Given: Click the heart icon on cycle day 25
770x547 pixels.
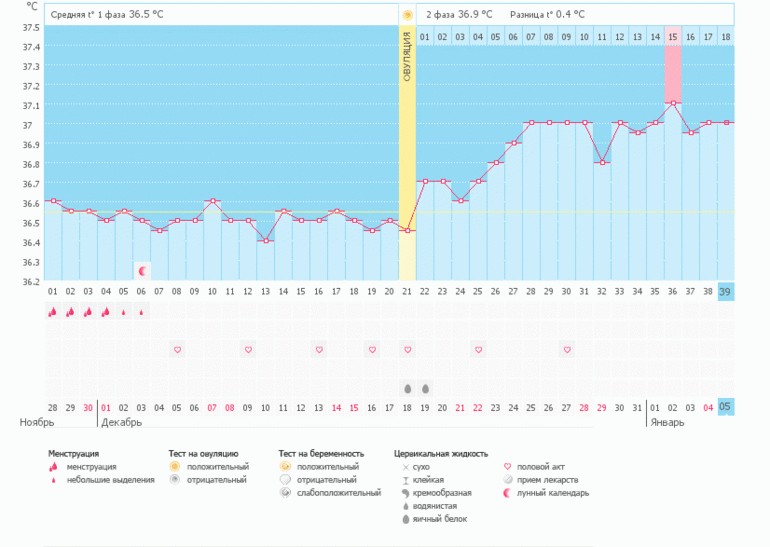Looking at the screenshot, I should point(478,350).
